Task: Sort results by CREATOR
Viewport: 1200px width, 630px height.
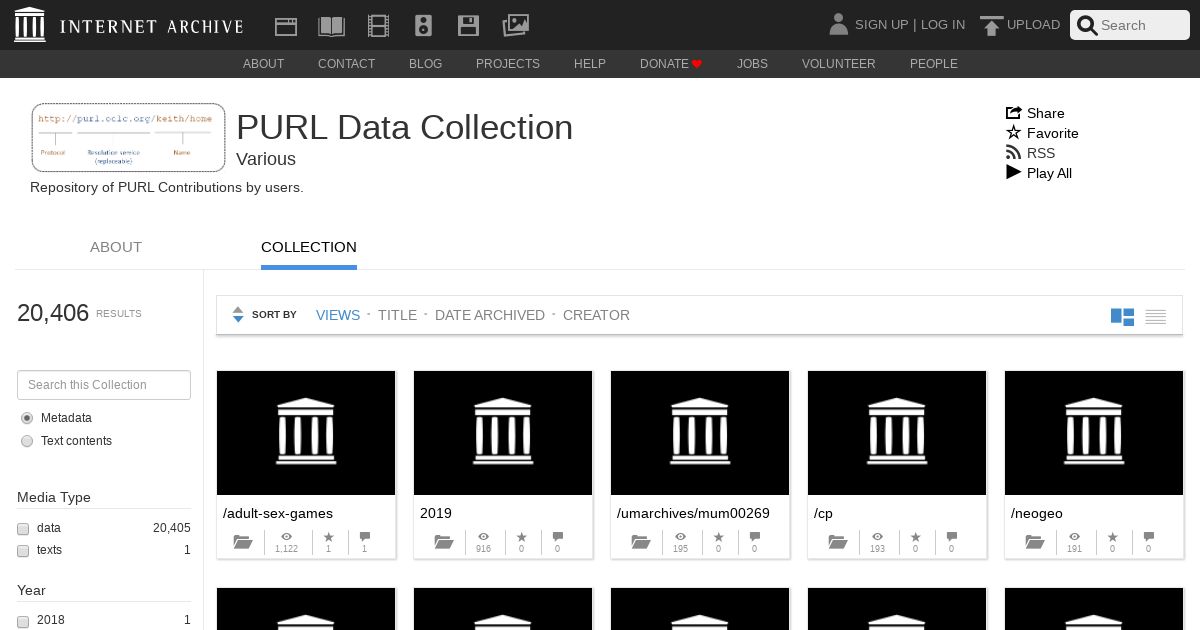Action: pos(596,315)
